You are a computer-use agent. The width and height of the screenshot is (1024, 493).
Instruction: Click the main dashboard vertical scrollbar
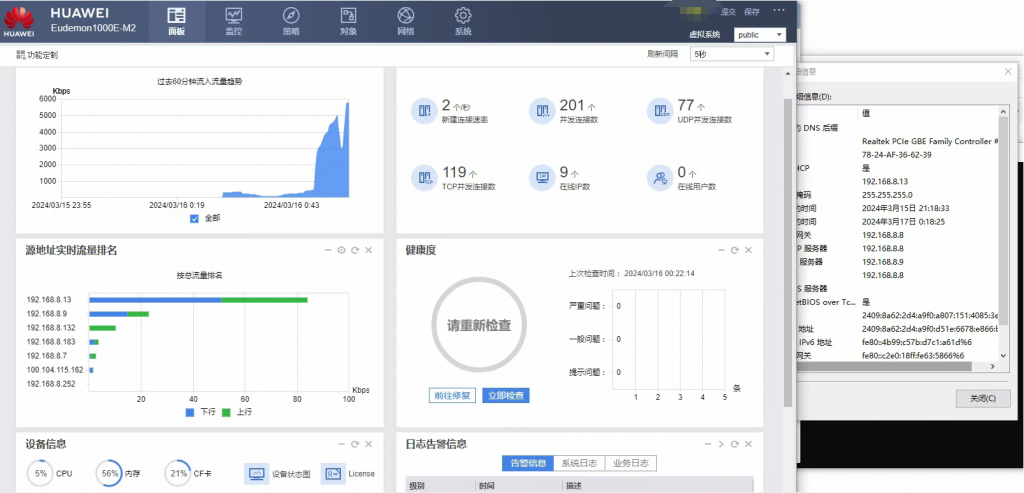787,248
